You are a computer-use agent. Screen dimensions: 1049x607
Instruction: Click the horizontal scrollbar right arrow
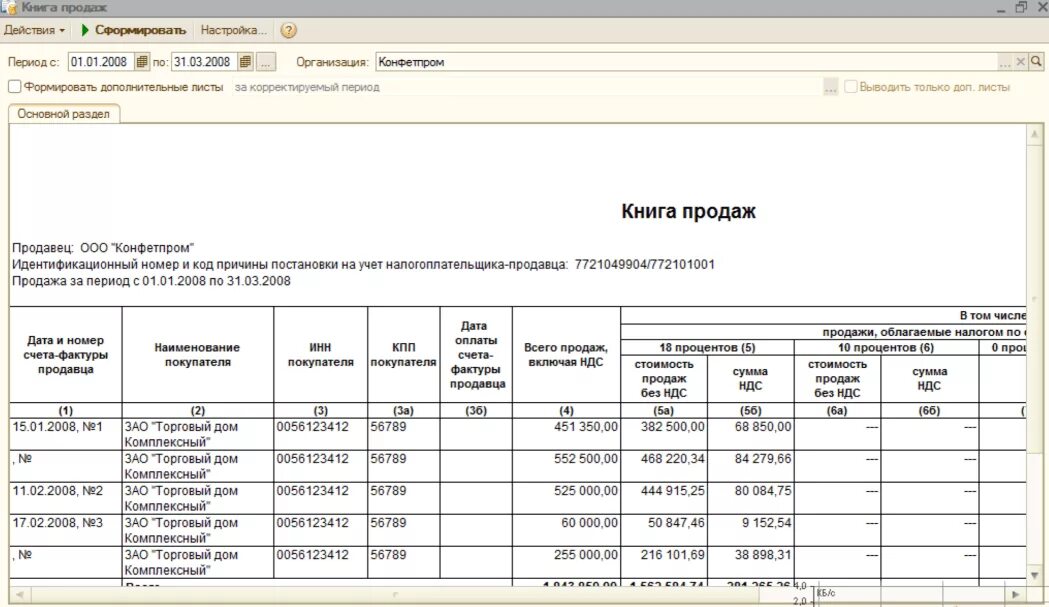click(x=1016, y=594)
